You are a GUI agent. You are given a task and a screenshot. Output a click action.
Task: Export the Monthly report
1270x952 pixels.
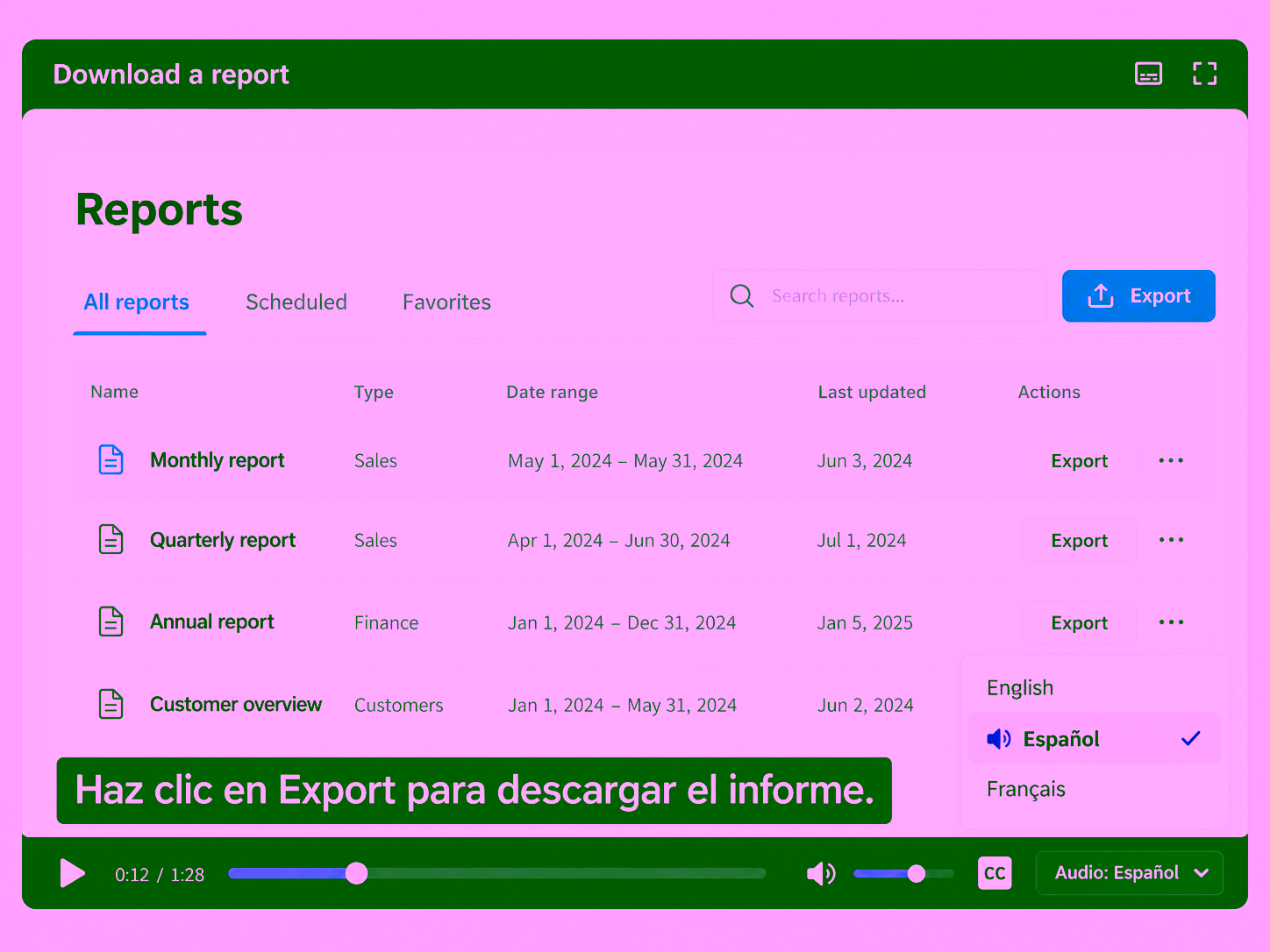tap(1079, 461)
